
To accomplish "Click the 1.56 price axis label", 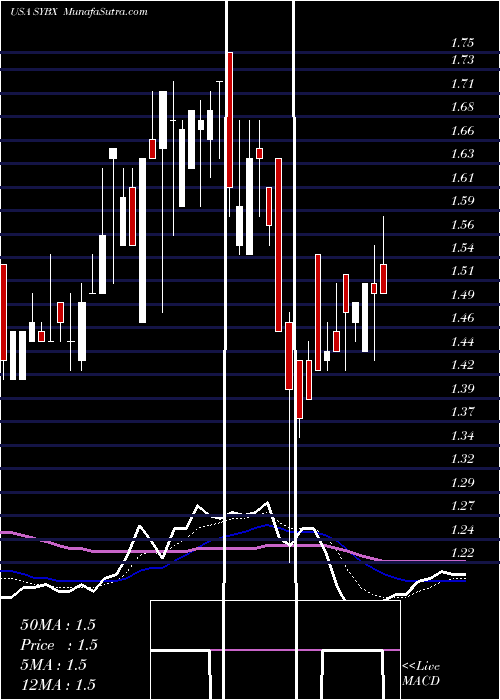I will (462, 225).
